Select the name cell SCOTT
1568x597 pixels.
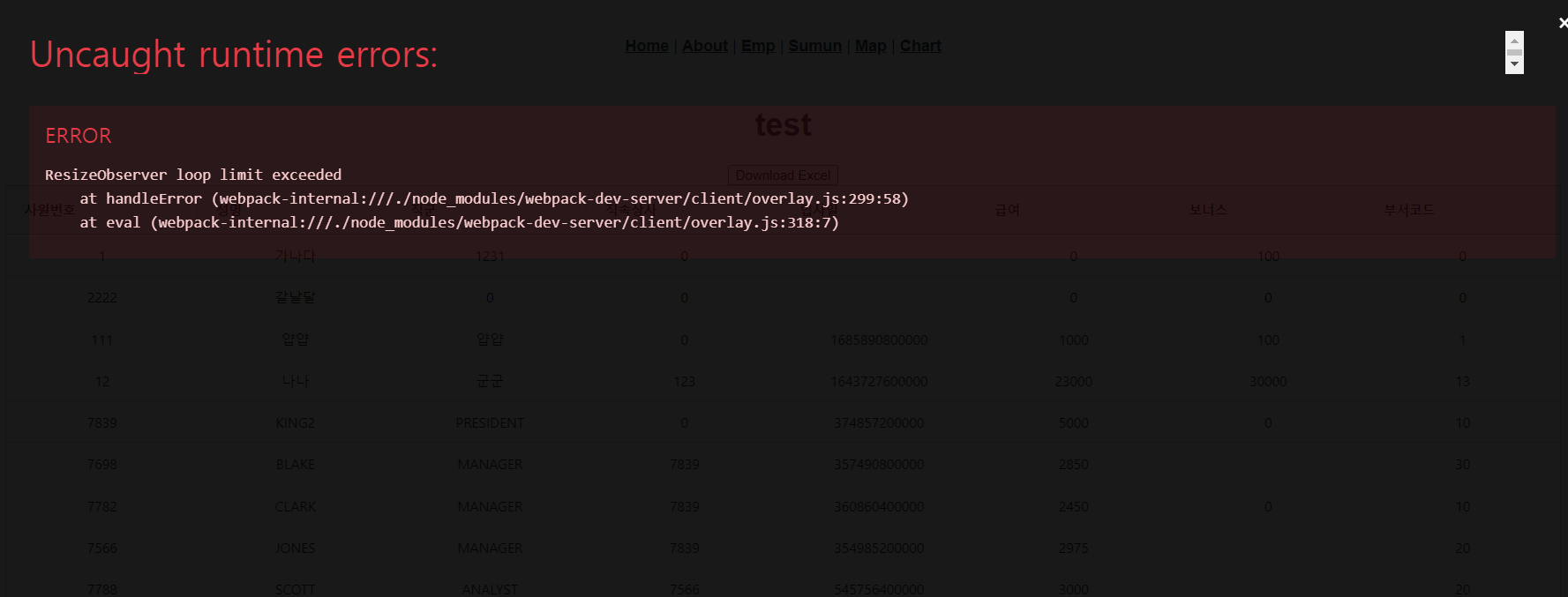point(296,589)
